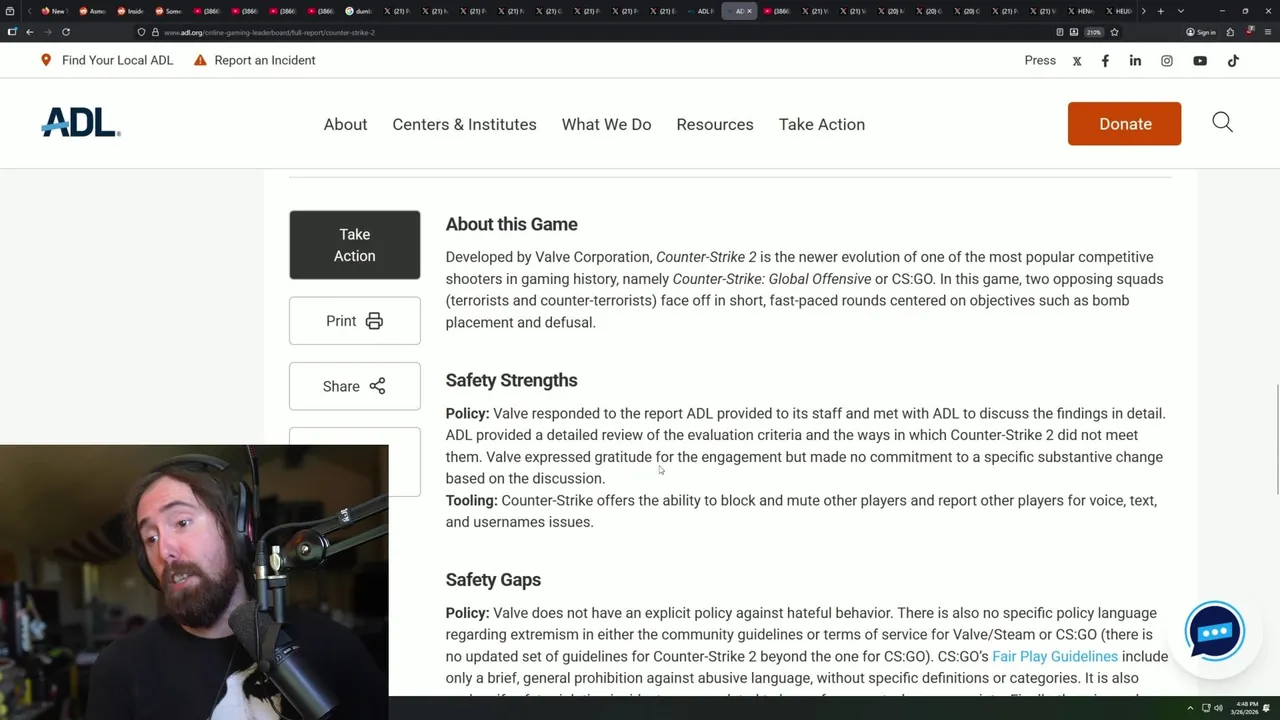The width and height of the screenshot is (1280, 720).
Task: Click the Print button
Action: [x=355, y=321]
